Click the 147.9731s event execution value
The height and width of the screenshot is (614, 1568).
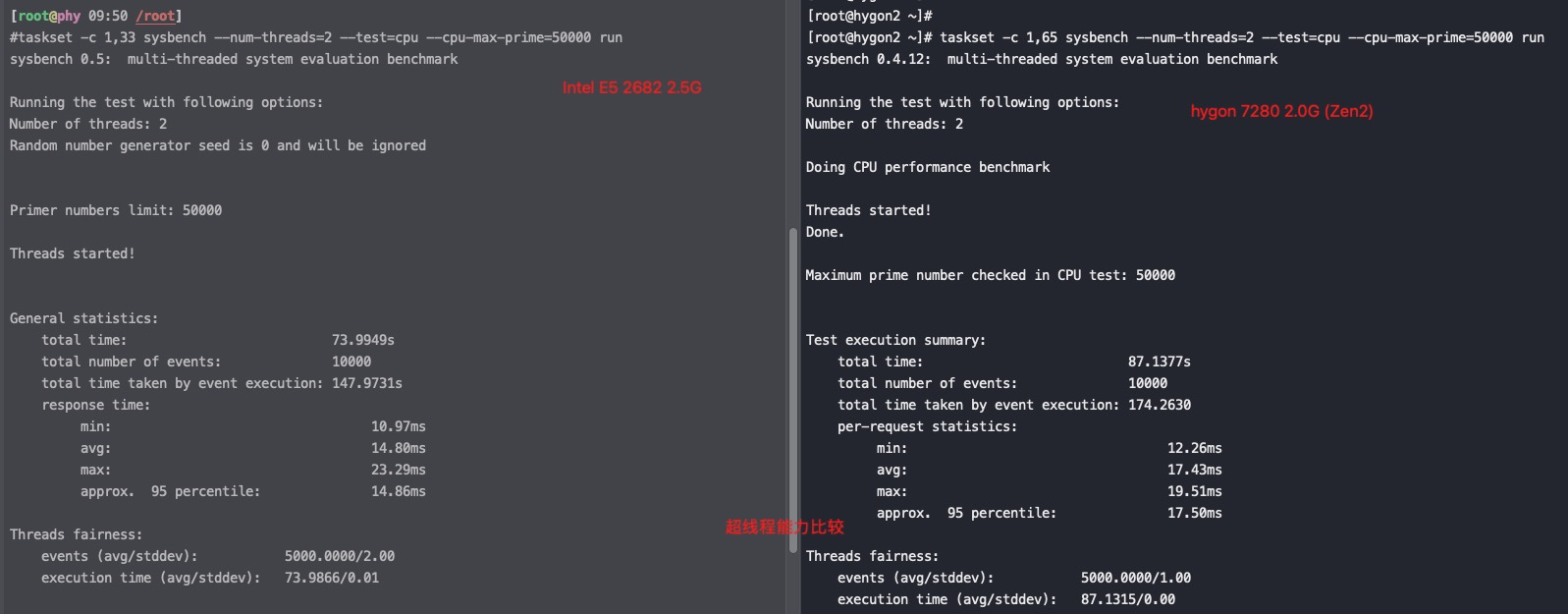[x=367, y=383]
